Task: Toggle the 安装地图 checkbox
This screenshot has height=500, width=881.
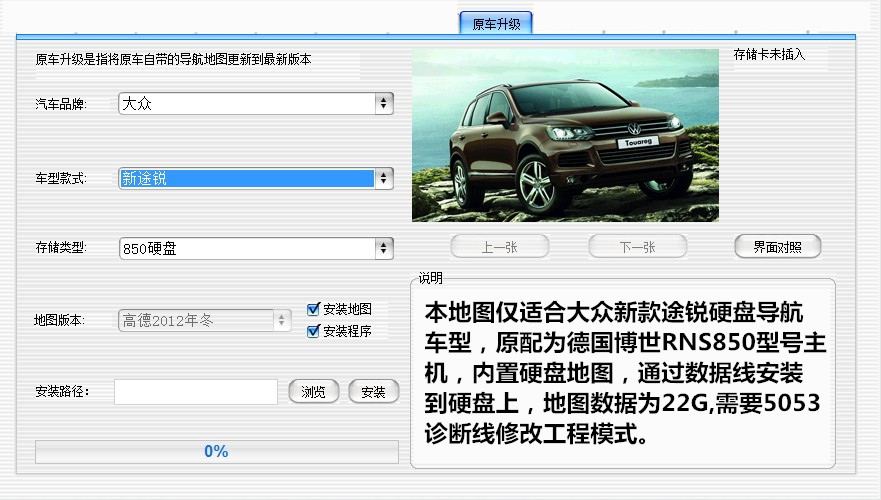Action: [x=314, y=309]
